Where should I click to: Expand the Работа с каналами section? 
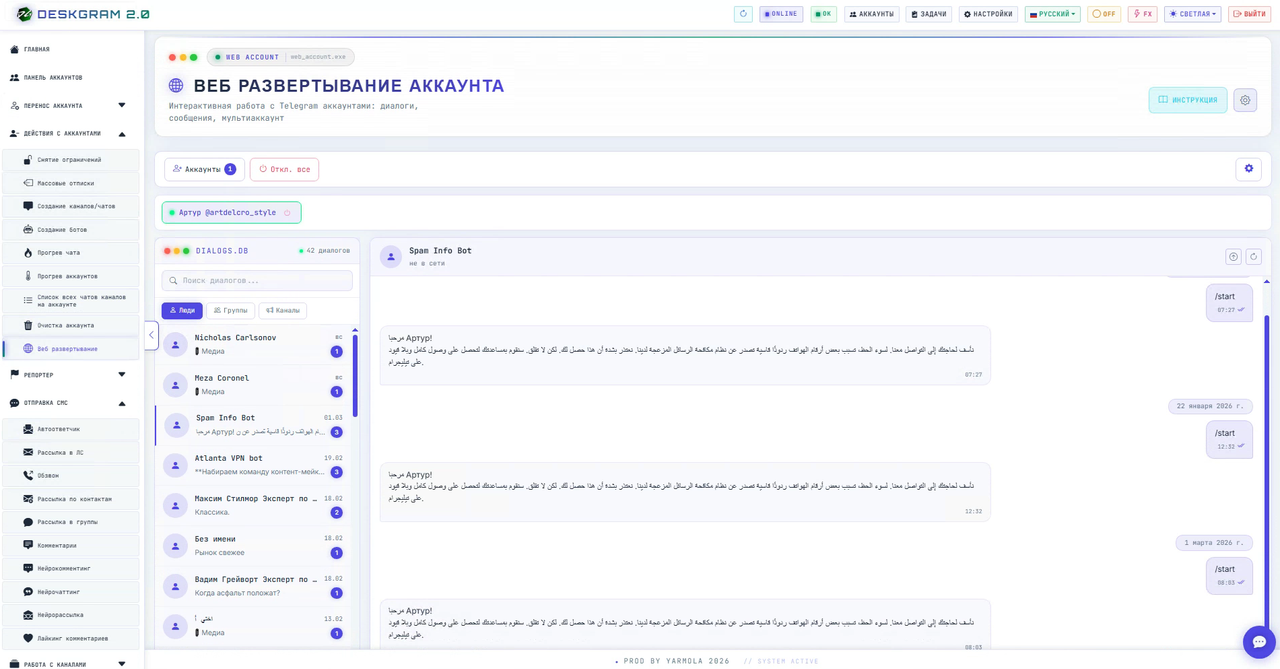click(68, 663)
